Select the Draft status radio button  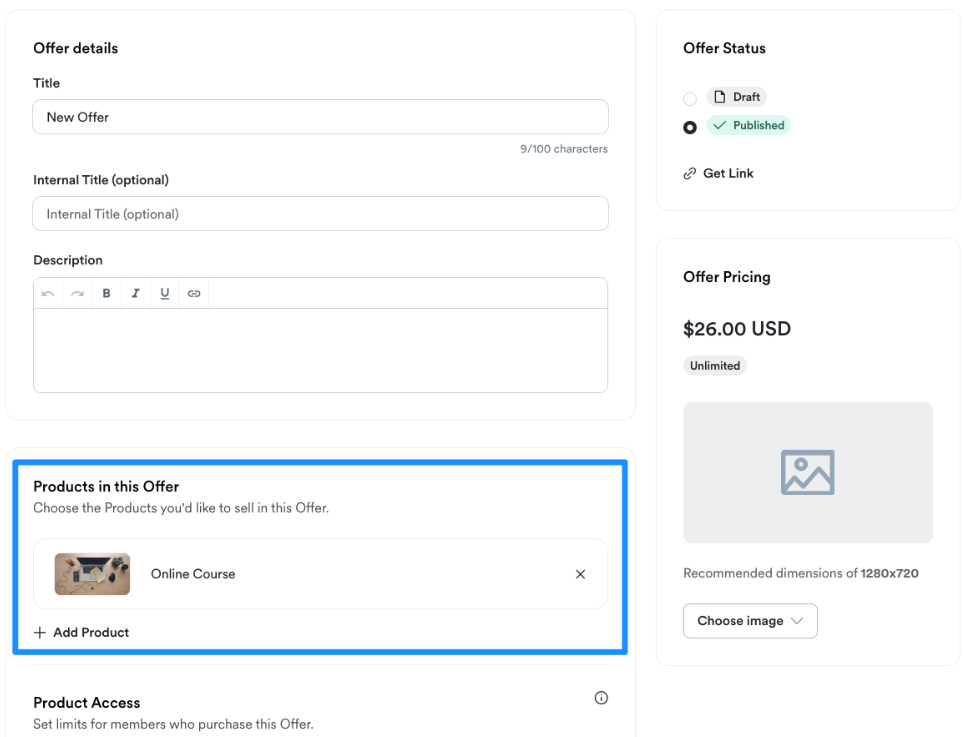tap(690, 98)
